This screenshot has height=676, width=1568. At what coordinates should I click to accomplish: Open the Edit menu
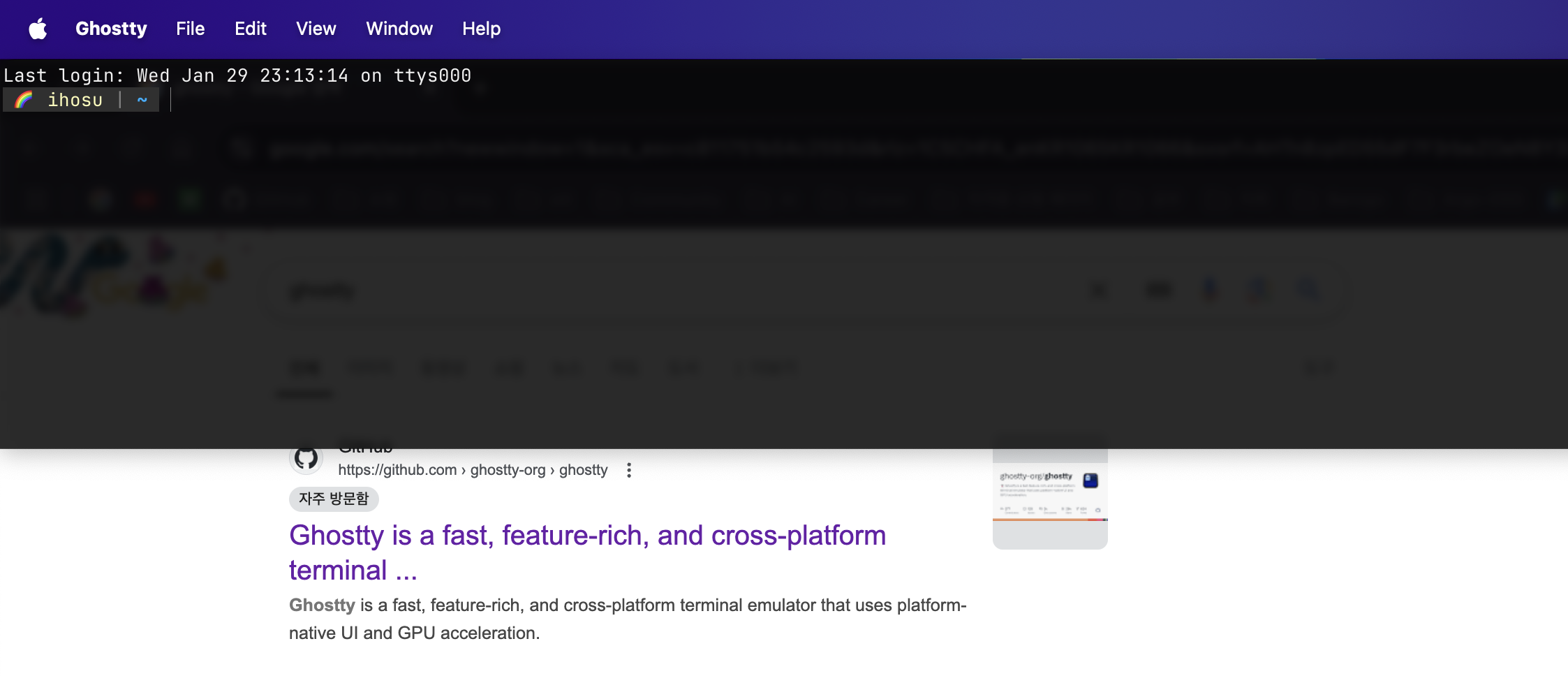coord(250,29)
